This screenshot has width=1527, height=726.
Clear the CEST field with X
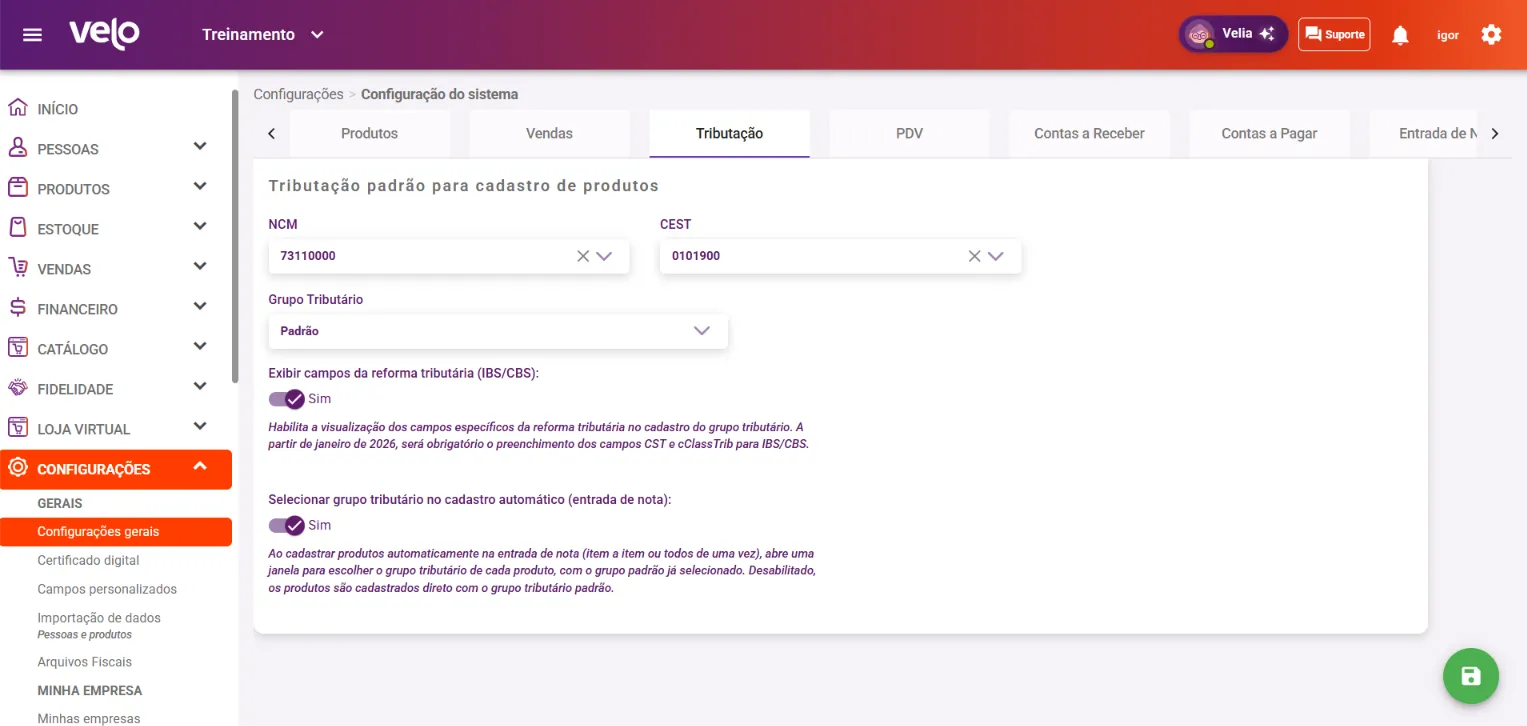click(974, 256)
